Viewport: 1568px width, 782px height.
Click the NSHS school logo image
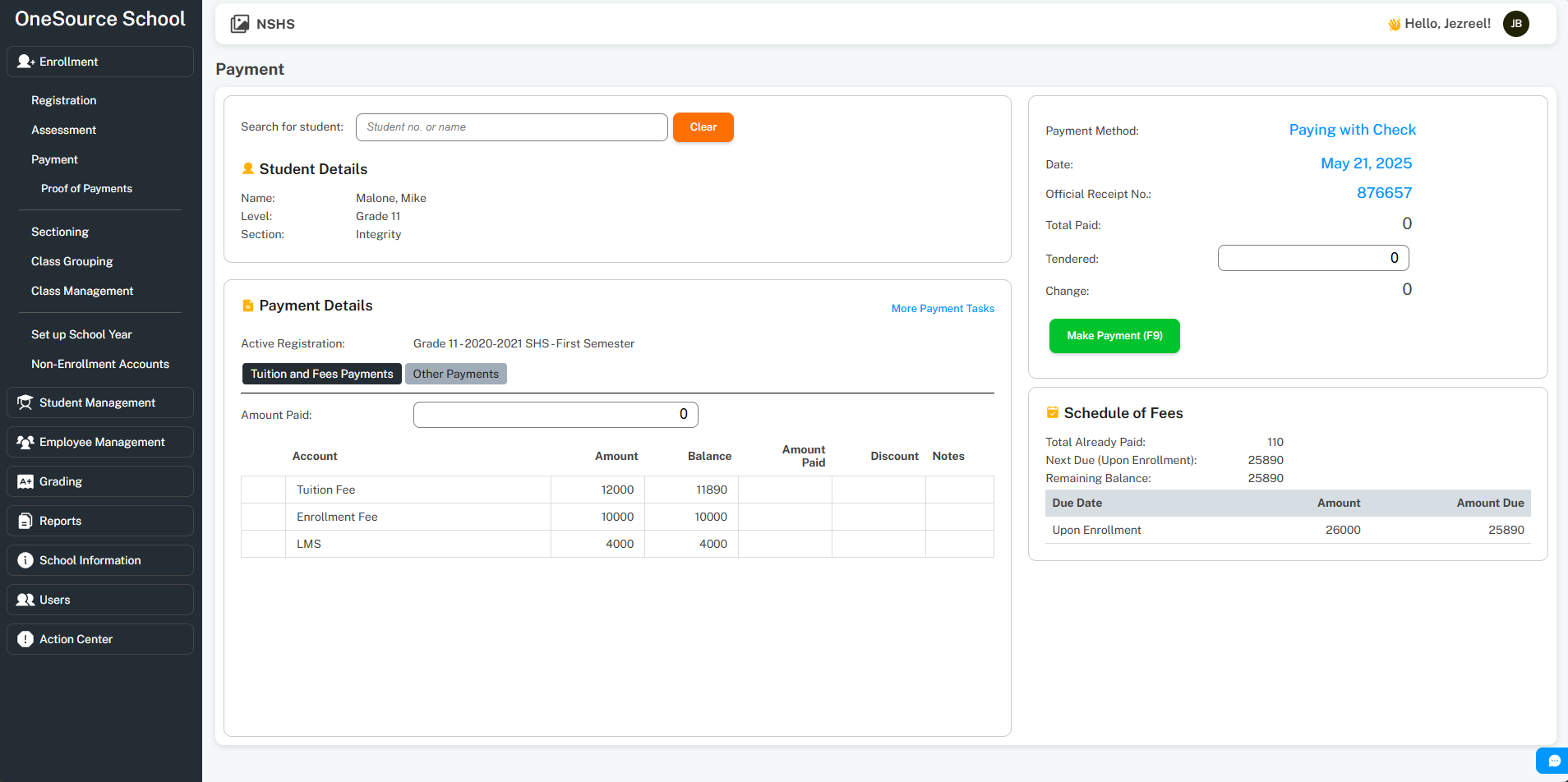tap(240, 24)
